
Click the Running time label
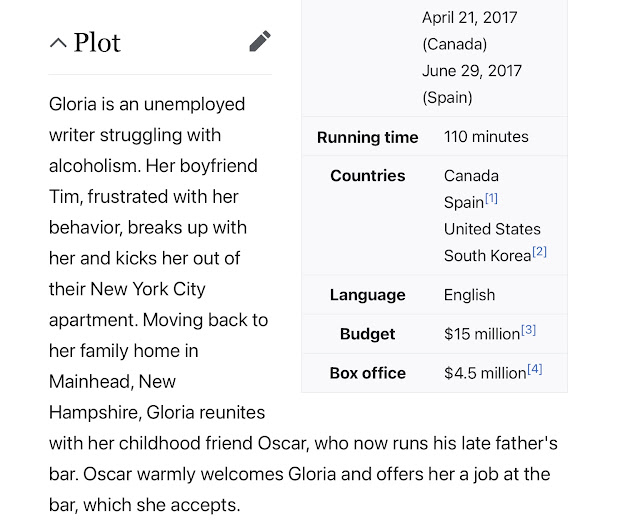pyautogui.click(x=367, y=137)
